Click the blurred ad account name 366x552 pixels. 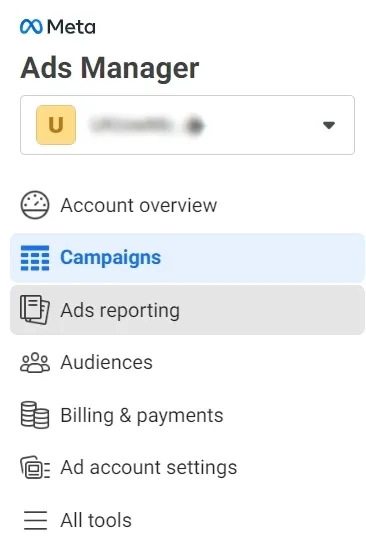point(146,125)
